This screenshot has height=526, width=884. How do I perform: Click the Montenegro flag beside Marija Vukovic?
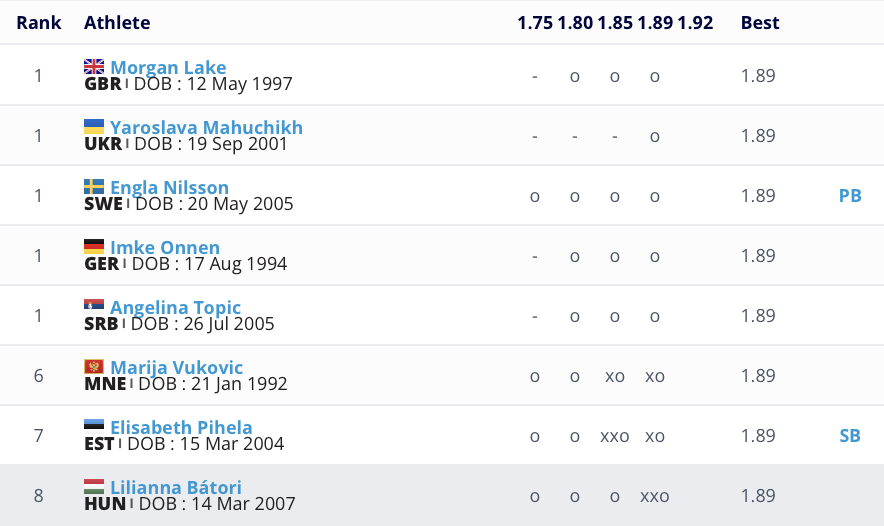point(94,367)
